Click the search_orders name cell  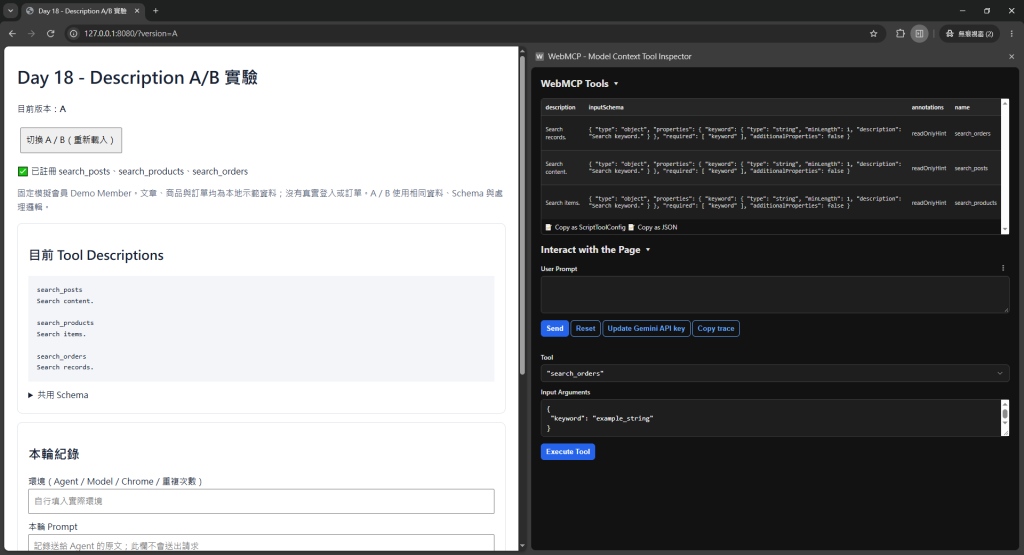click(972, 133)
